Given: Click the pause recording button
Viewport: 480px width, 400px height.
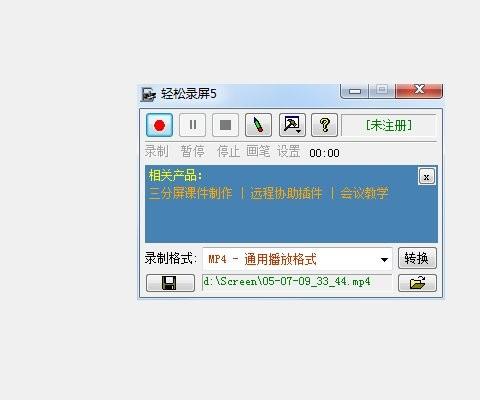Looking at the screenshot, I should (192, 125).
